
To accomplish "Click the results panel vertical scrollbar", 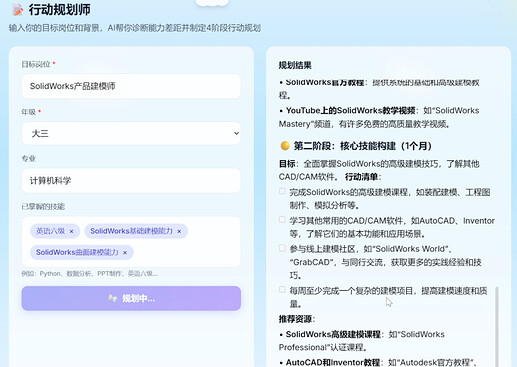I will (497, 327).
